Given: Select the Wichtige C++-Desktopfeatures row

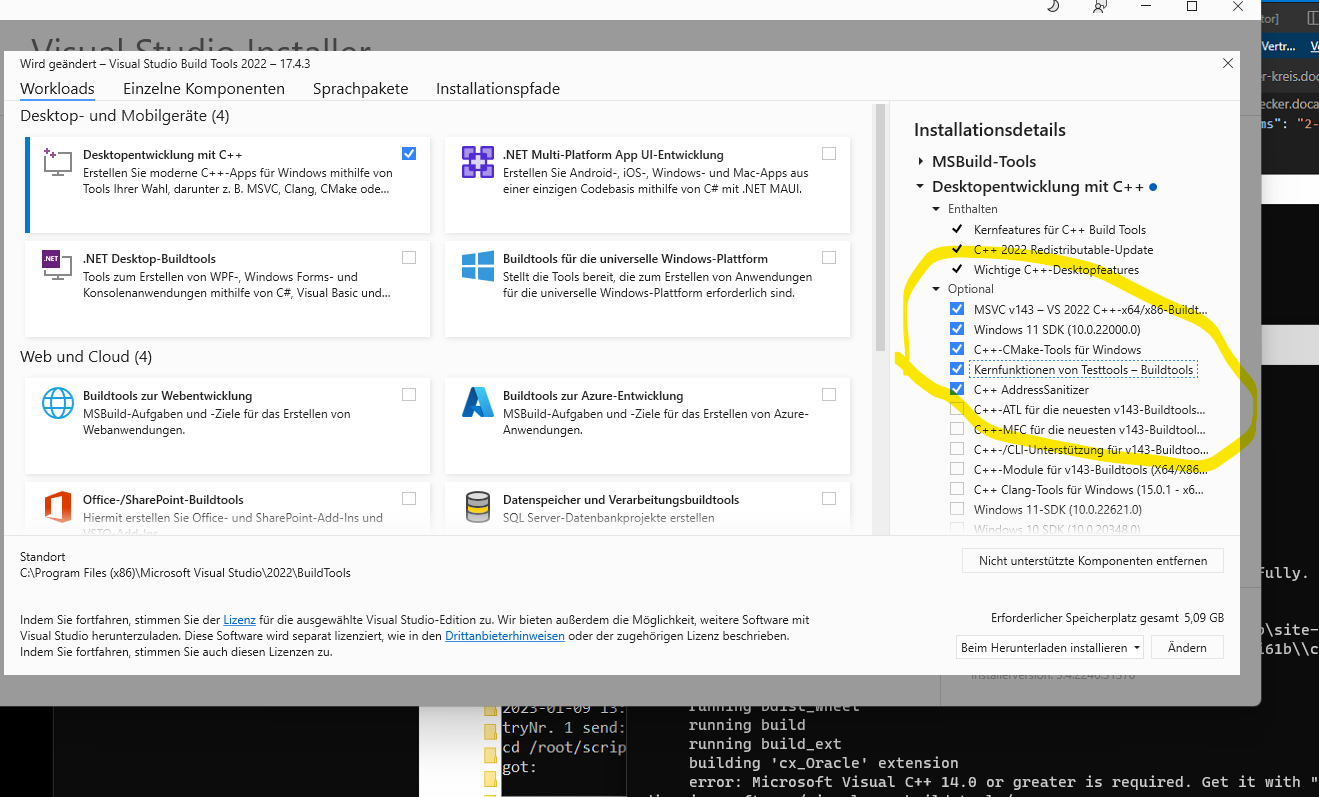Looking at the screenshot, I should point(1056,269).
